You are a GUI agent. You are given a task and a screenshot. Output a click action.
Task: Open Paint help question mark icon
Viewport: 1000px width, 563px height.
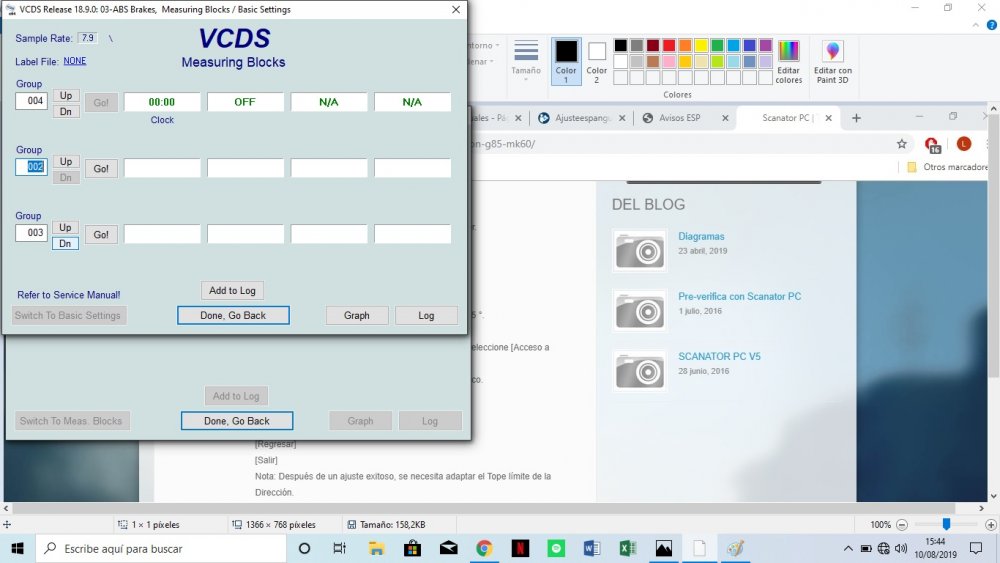[992, 26]
